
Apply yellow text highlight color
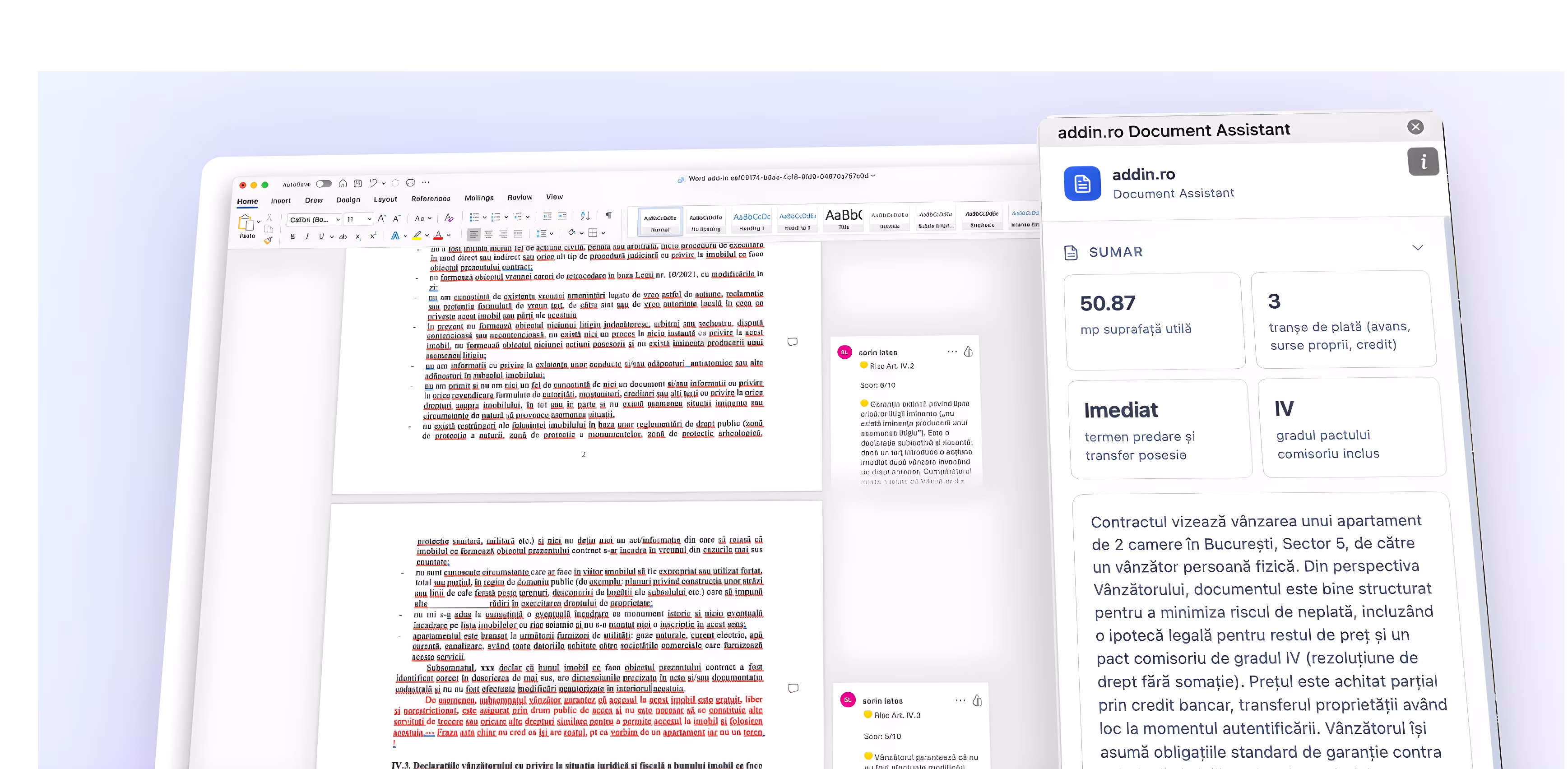(417, 236)
